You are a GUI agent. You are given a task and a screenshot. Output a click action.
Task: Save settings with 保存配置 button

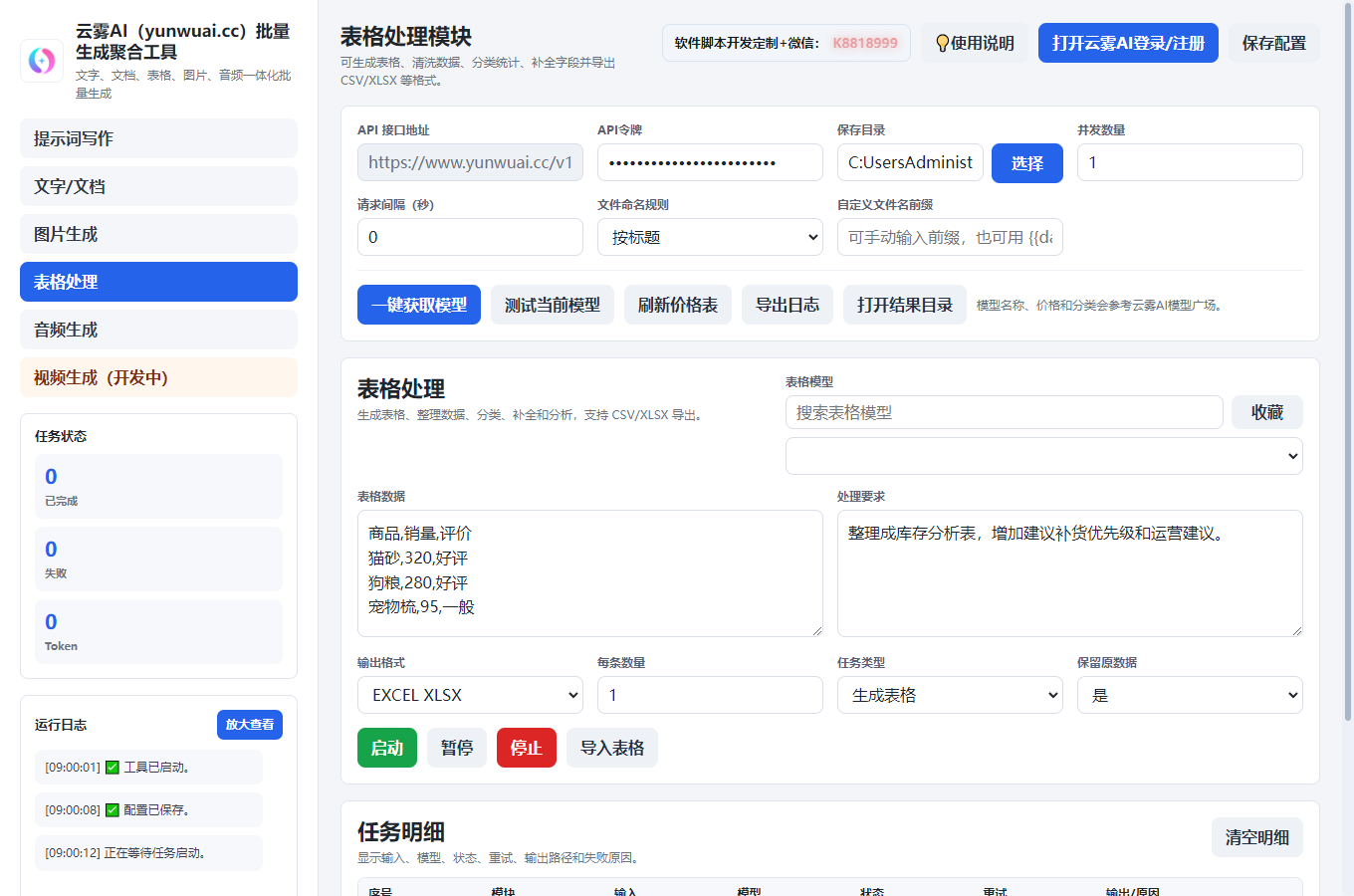click(x=1273, y=43)
